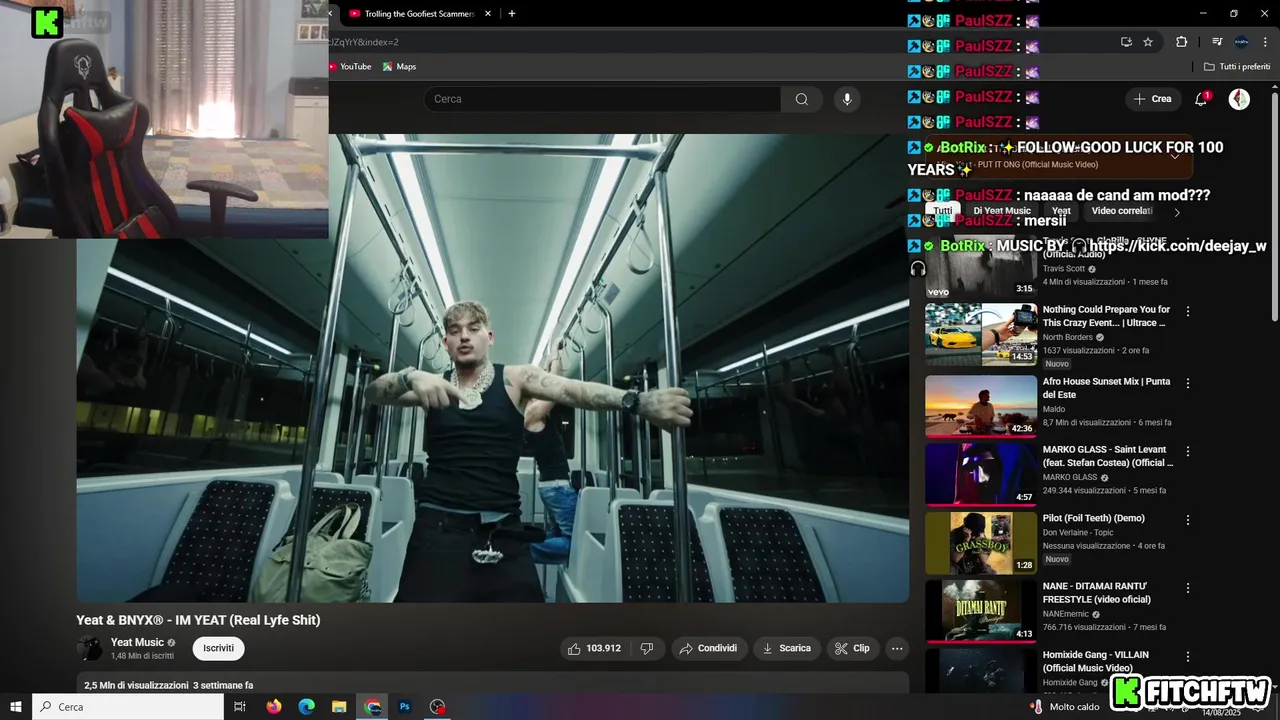Open the Chrome three-dot menu
The image size is (1280, 720).
click(x=1265, y=42)
